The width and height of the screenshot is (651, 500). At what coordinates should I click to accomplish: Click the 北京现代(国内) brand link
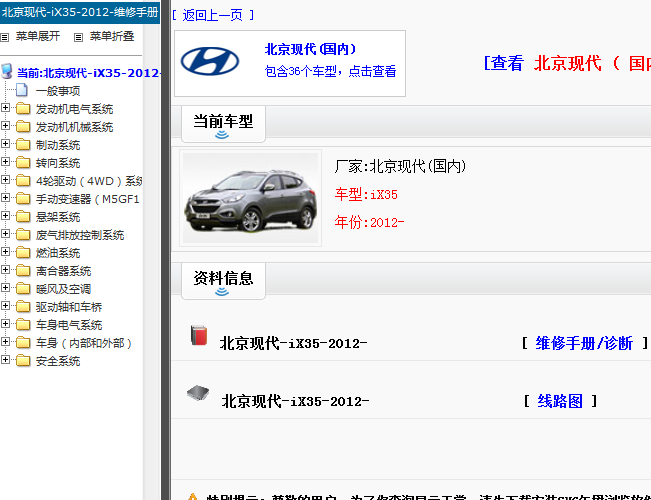pyautogui.click(x=311, y=49)
